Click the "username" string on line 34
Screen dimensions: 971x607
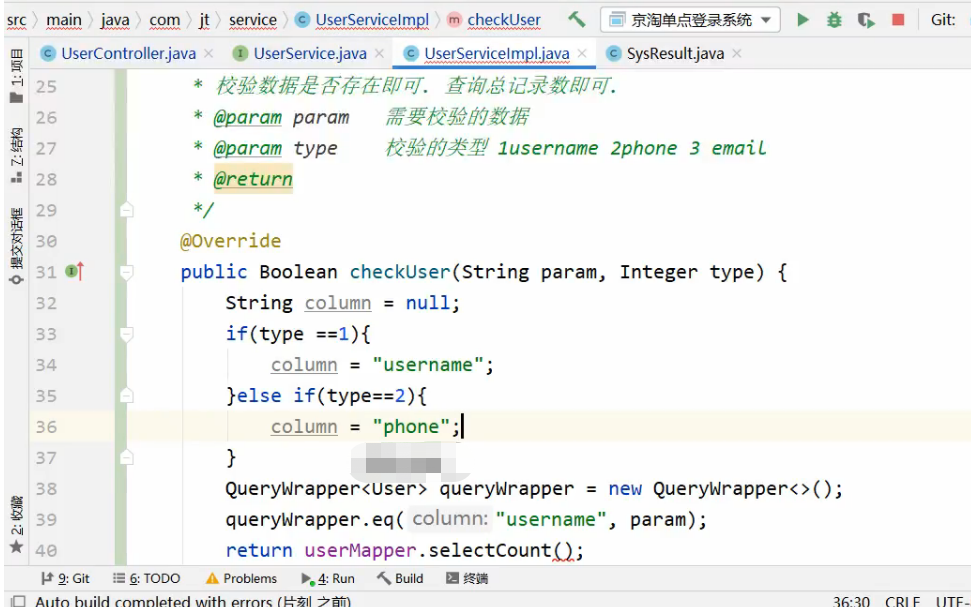click(428, 365)
